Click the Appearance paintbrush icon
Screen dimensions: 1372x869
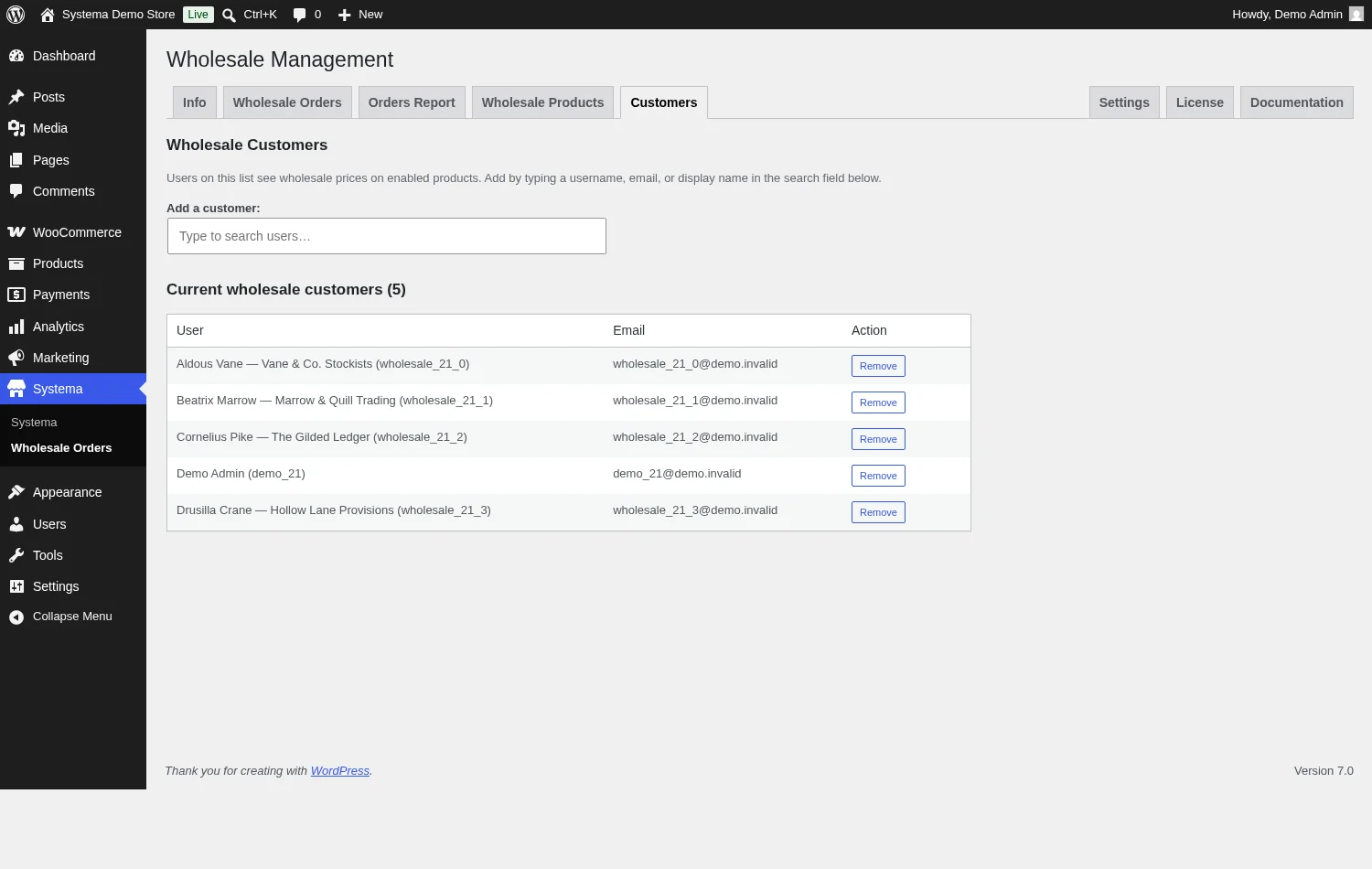click(16, 492)
